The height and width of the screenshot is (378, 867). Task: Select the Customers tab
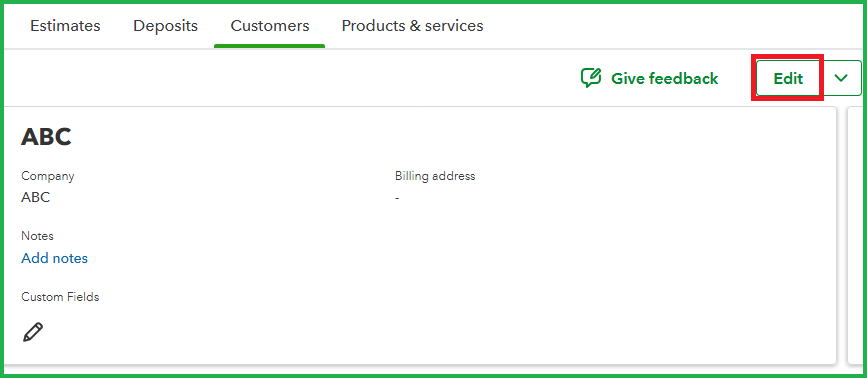click(270, 25)
